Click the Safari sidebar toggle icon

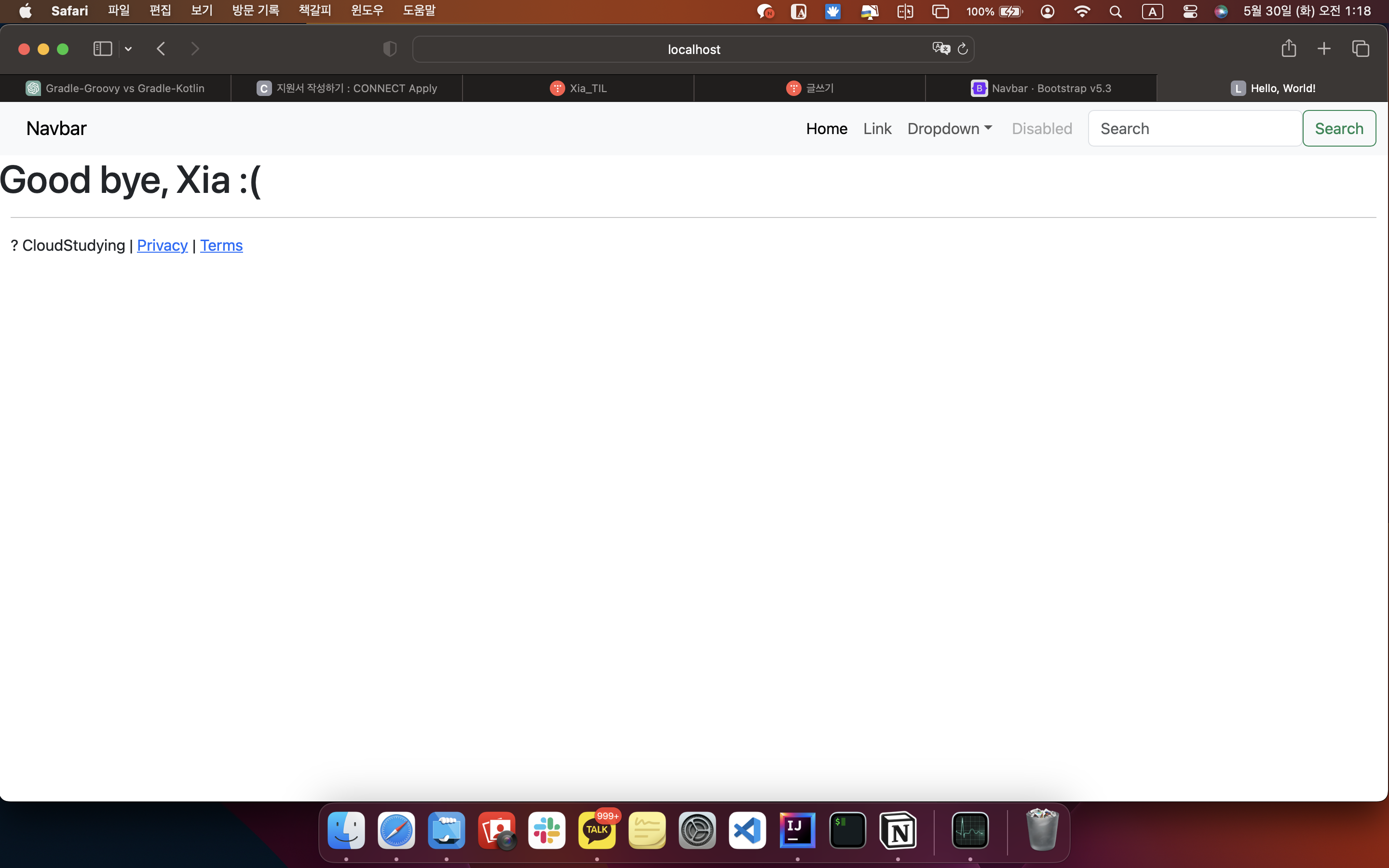102,49
